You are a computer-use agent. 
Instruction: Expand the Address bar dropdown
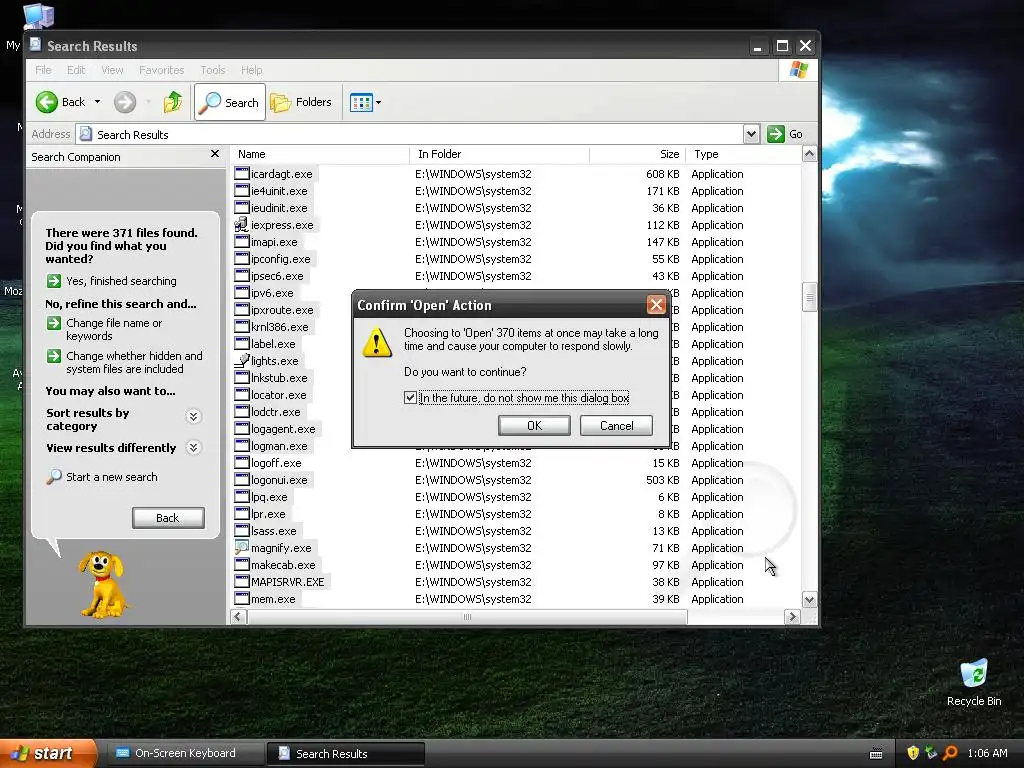pyautogui.click(x=751, y=134)
